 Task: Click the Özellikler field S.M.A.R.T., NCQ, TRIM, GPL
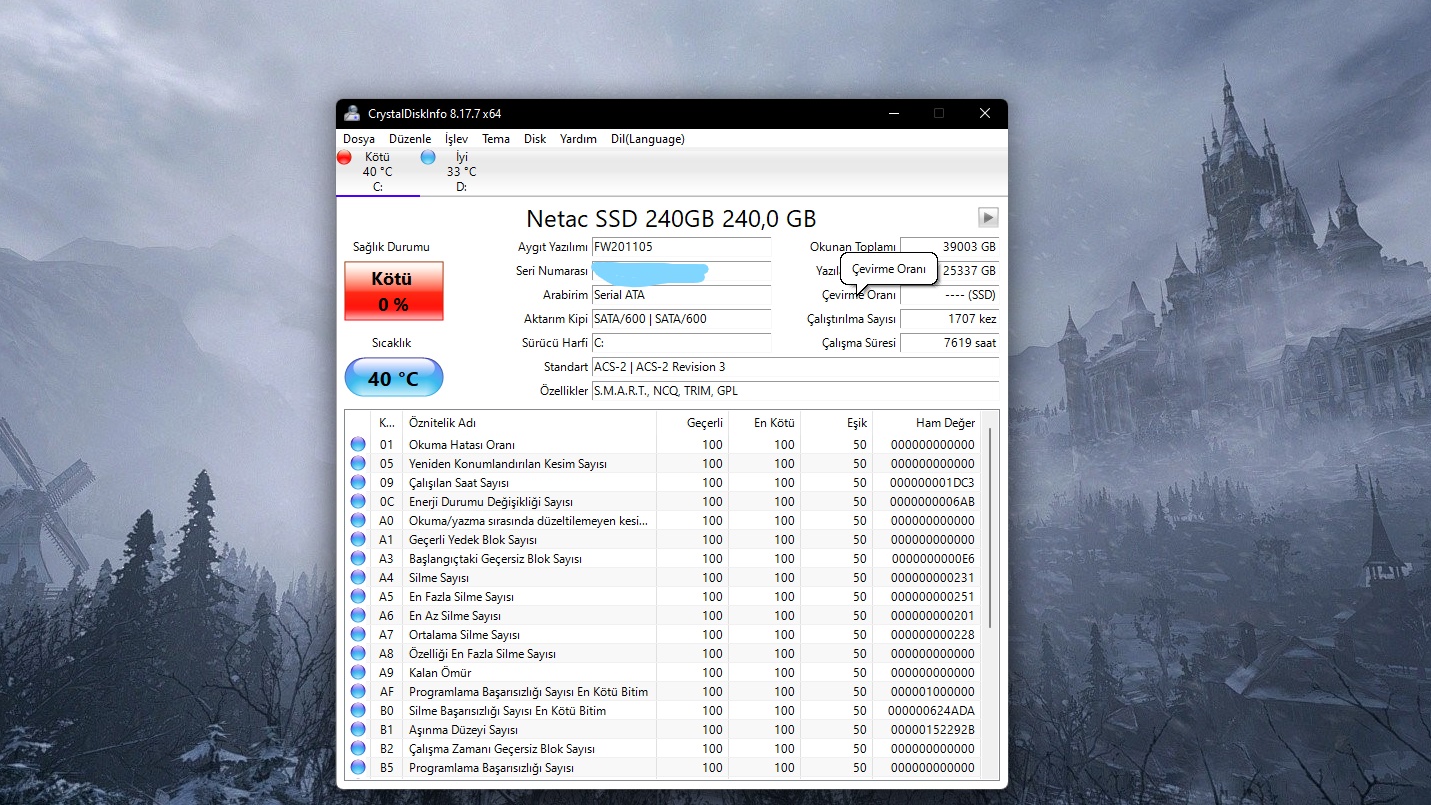pos(795,391)
